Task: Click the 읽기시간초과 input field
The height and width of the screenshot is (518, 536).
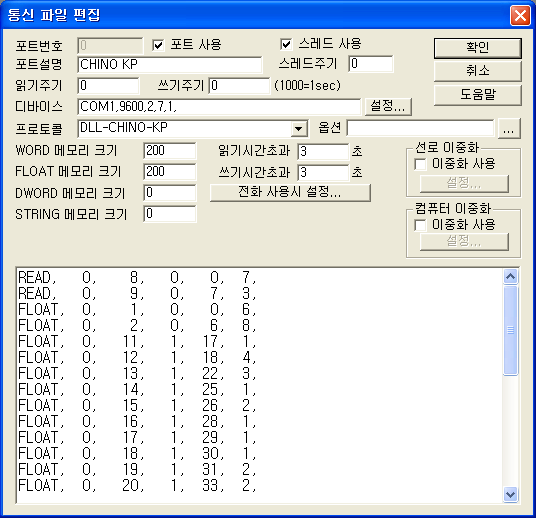Action: point(323,152)
